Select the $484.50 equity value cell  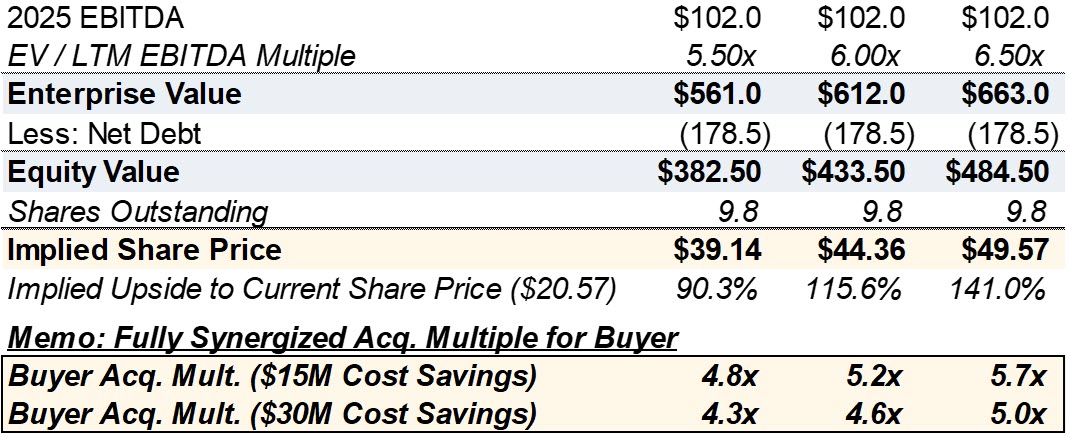(x=997, y=172)
